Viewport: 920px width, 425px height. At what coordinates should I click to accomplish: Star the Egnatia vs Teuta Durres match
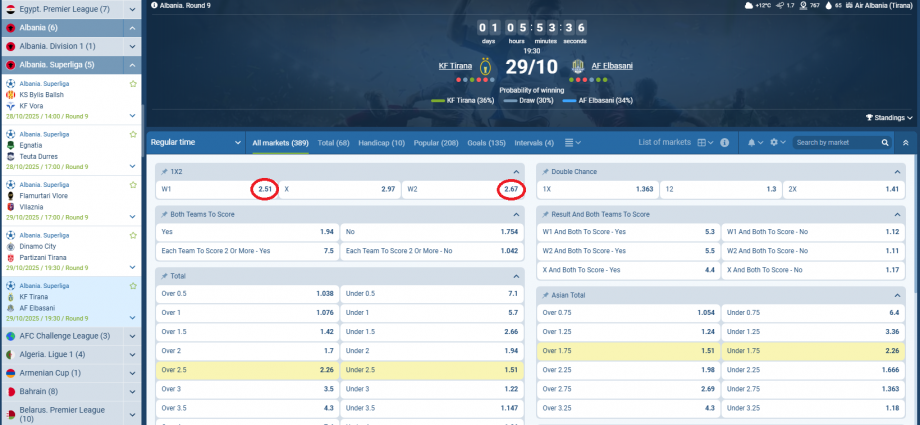(133, 133)
